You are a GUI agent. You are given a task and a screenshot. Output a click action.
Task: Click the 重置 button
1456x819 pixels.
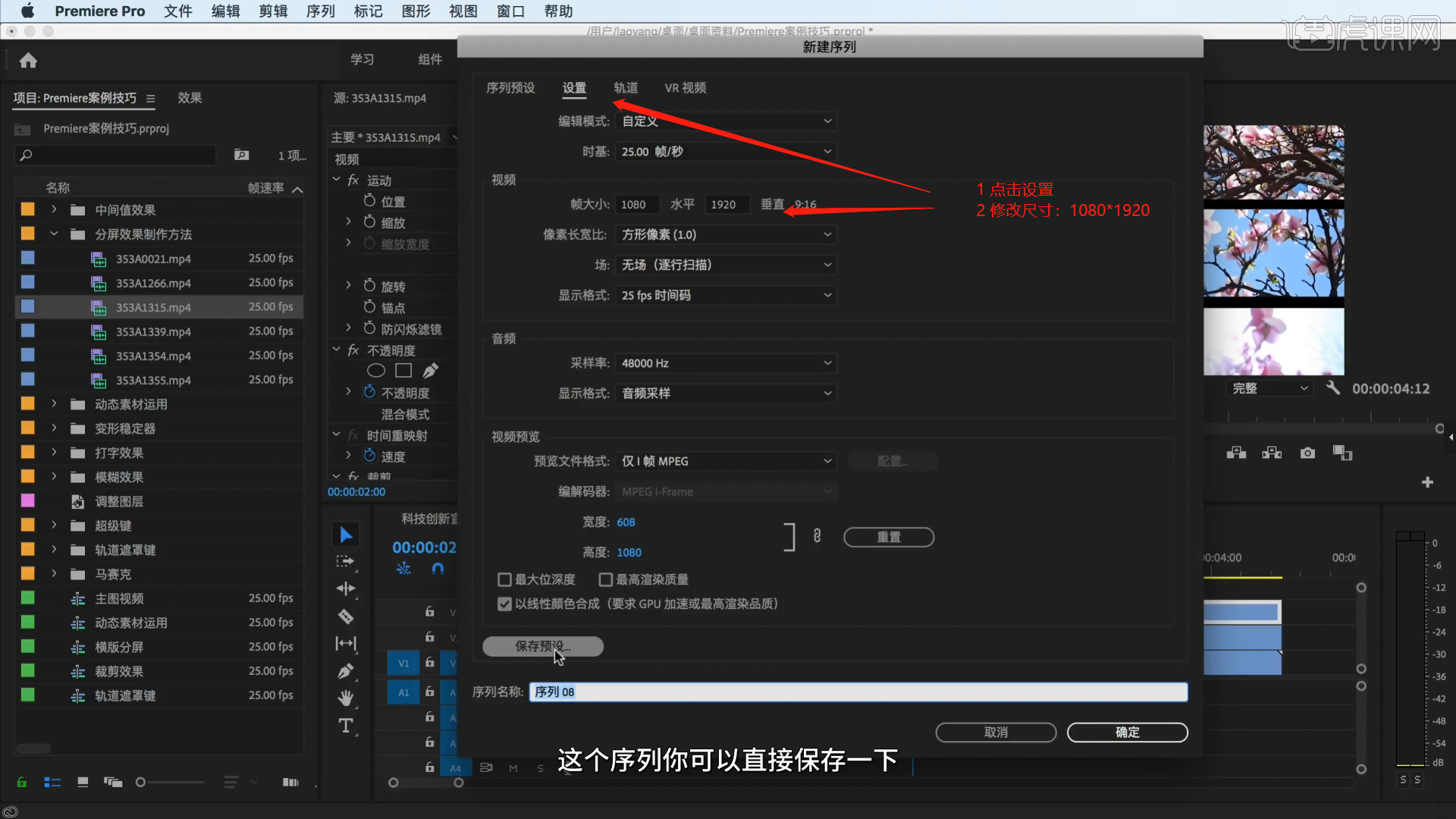pyautogui.click(x=889, y=537)
